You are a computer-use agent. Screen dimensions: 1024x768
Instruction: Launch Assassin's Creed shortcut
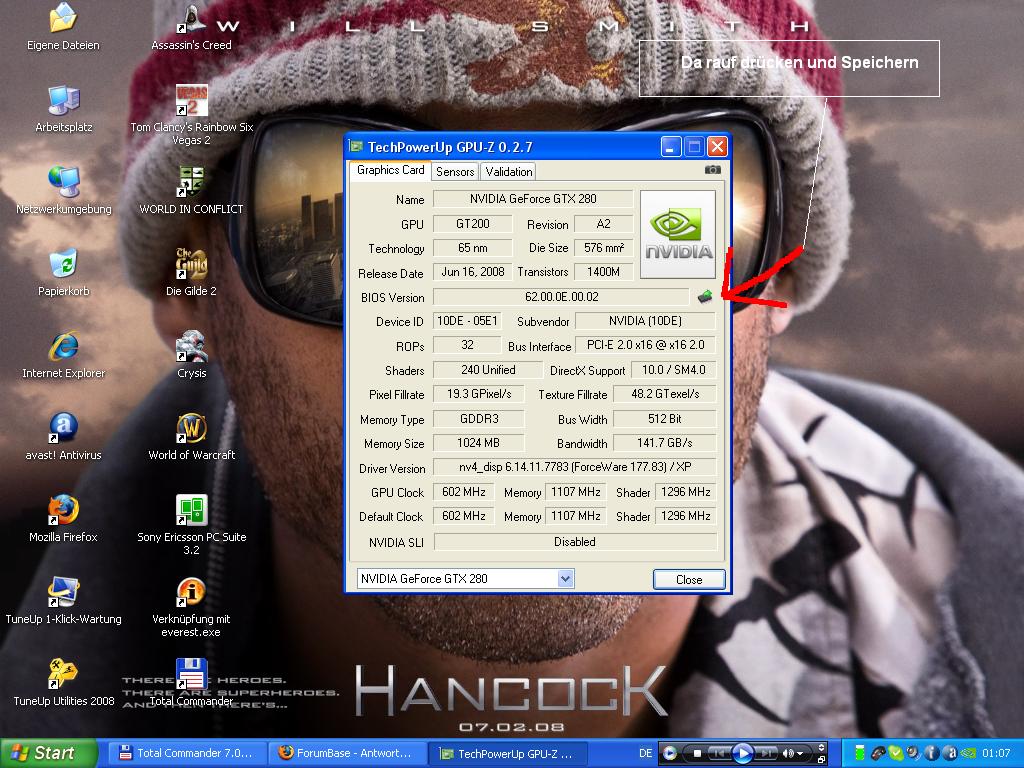[x=191, y=26]
